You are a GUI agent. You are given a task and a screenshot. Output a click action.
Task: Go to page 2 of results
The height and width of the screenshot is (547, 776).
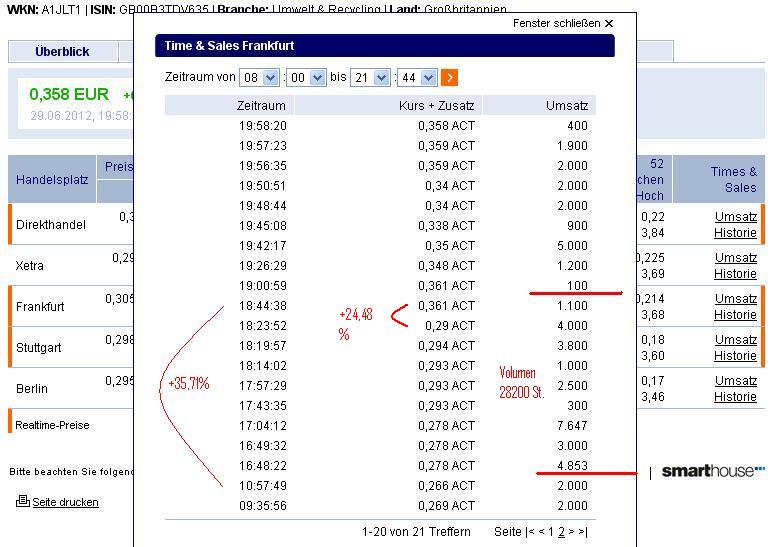click(561, 532)
